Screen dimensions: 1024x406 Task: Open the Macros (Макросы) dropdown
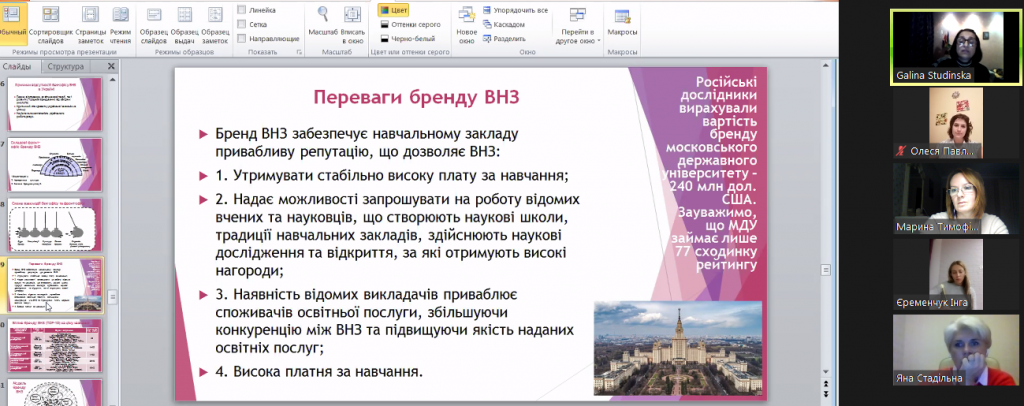[622, 20]
